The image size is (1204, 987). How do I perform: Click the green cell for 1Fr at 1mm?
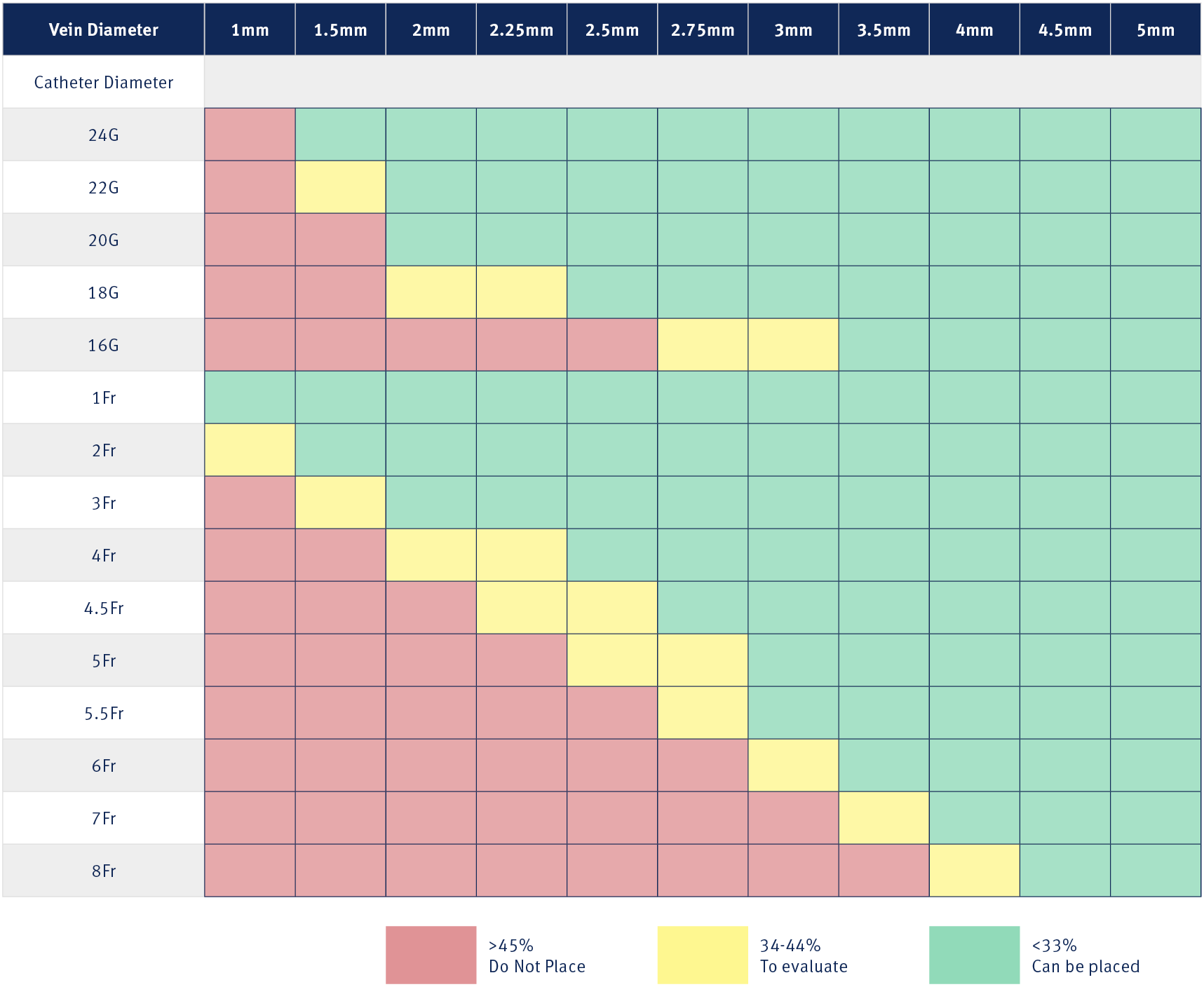click(250, 397)
